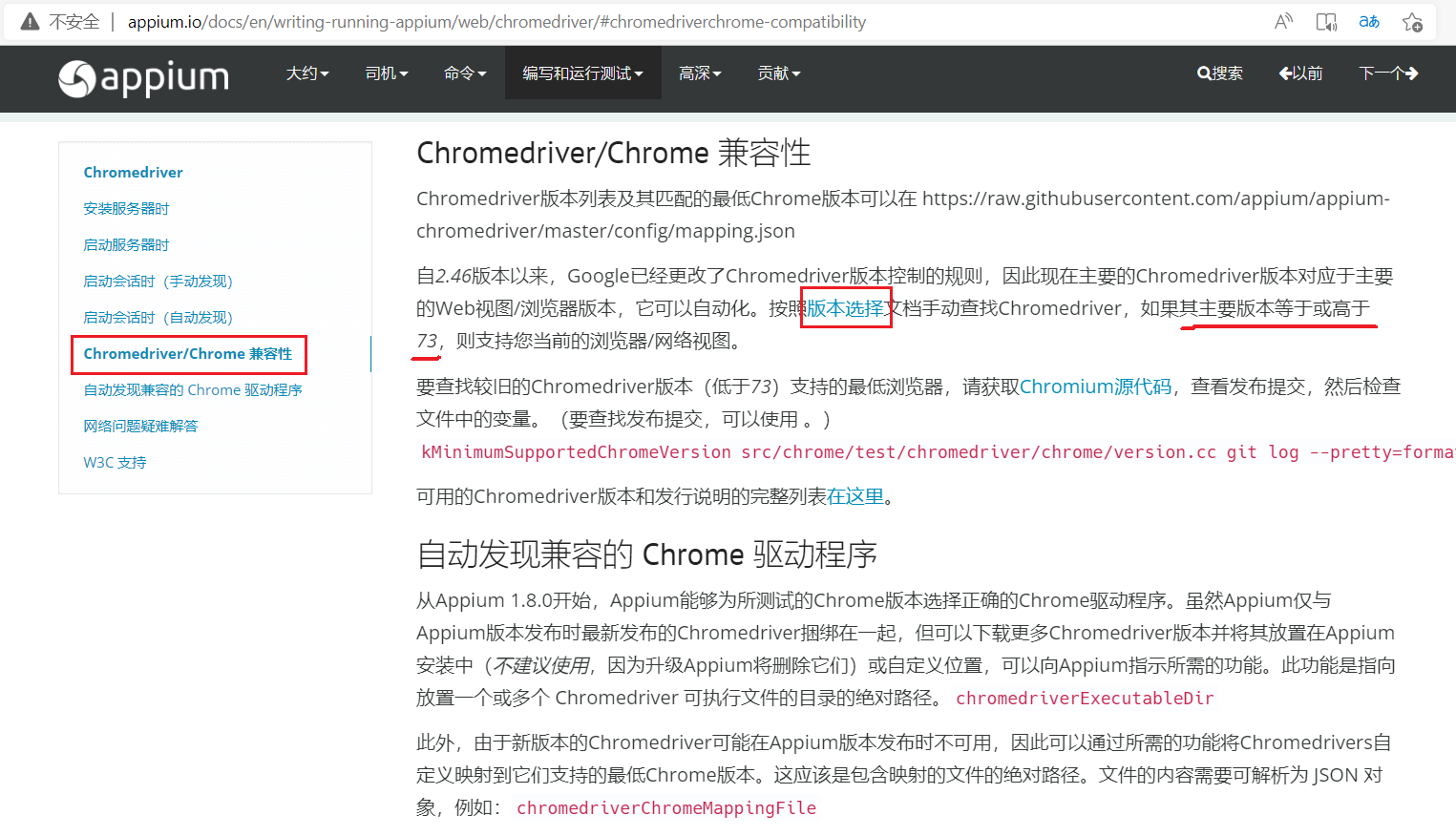Click the 搜索 search button in navbar
This screenshot has width=1456, height=836.
(1220, 73)
